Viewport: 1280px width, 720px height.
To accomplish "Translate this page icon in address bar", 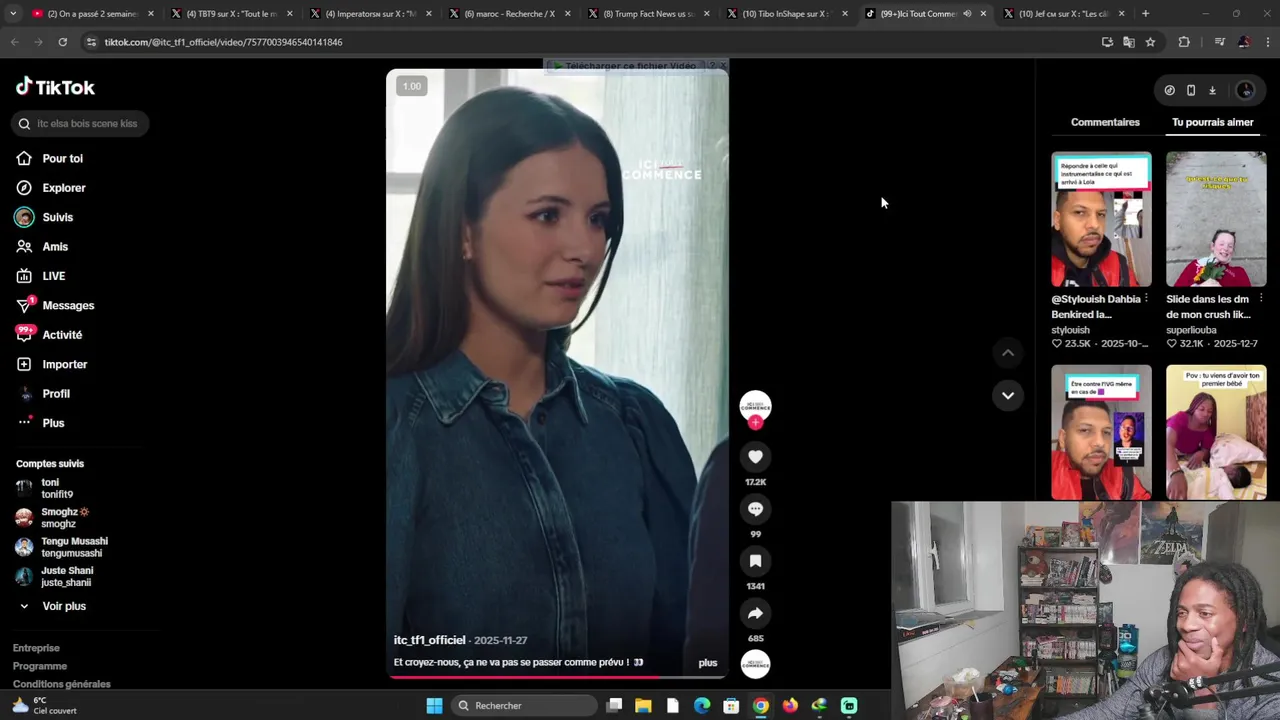I will click(x=1129, y=42).
